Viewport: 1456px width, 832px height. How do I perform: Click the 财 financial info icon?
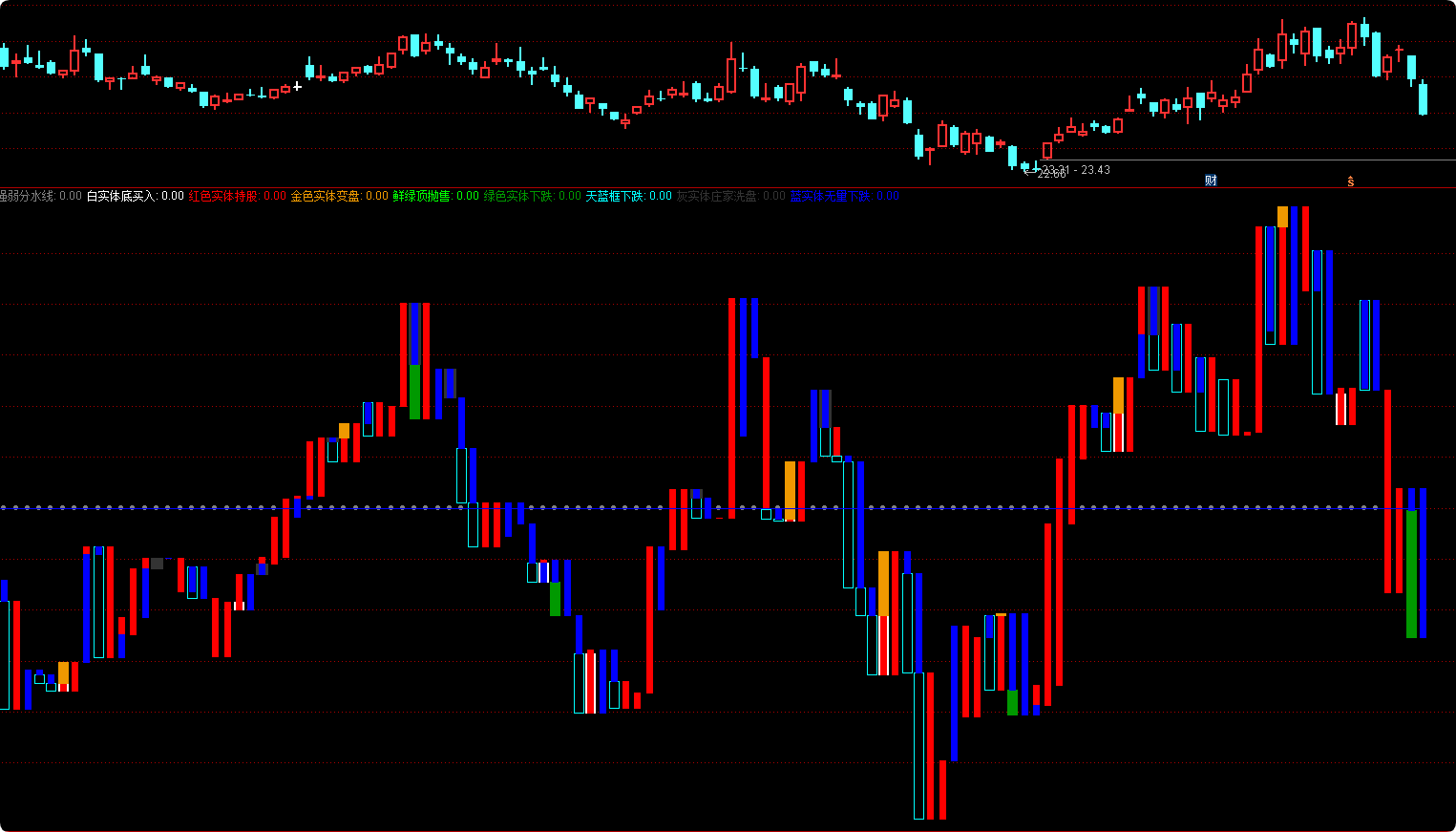coord(1211,181)
